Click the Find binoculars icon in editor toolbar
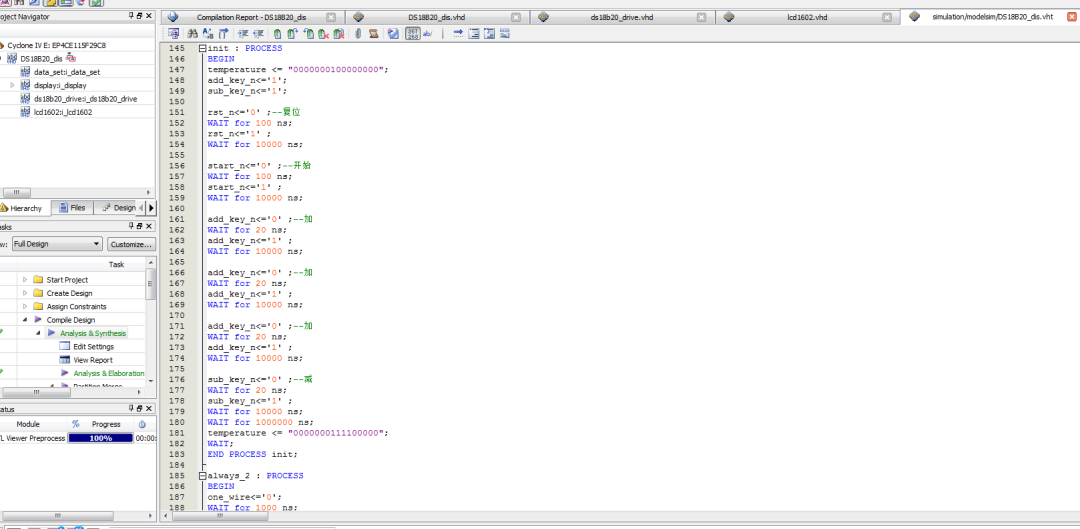The width and height of the screenshot is (1080, 529). (192, 34)
